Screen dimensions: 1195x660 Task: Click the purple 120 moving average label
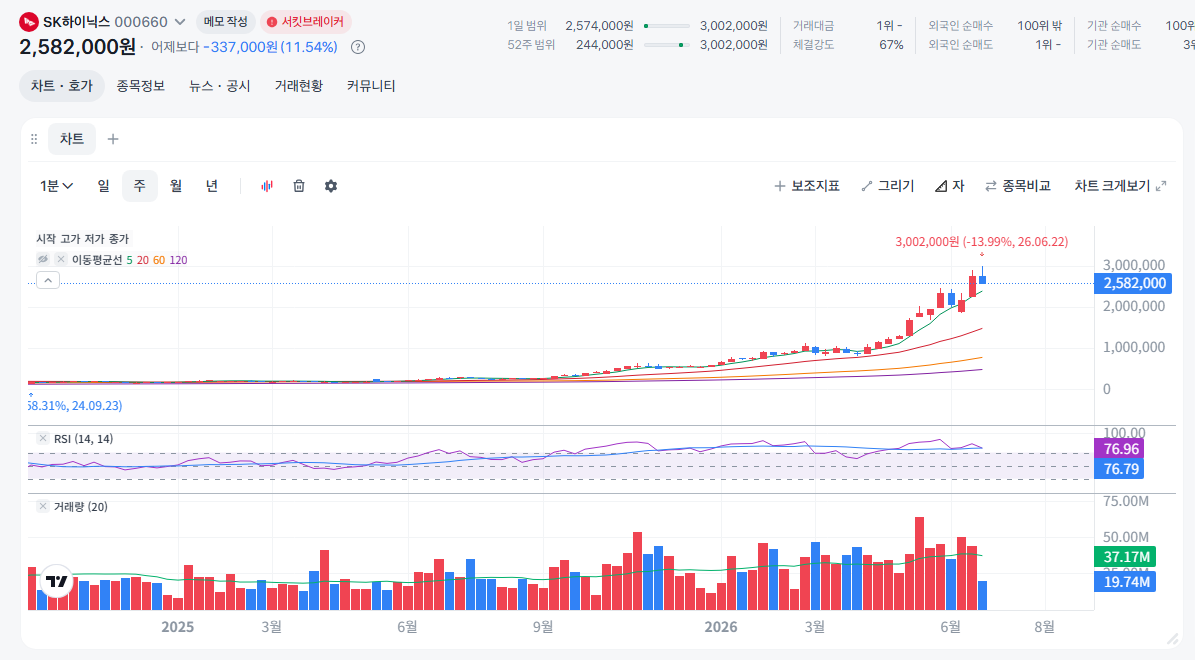pos(178,260)
